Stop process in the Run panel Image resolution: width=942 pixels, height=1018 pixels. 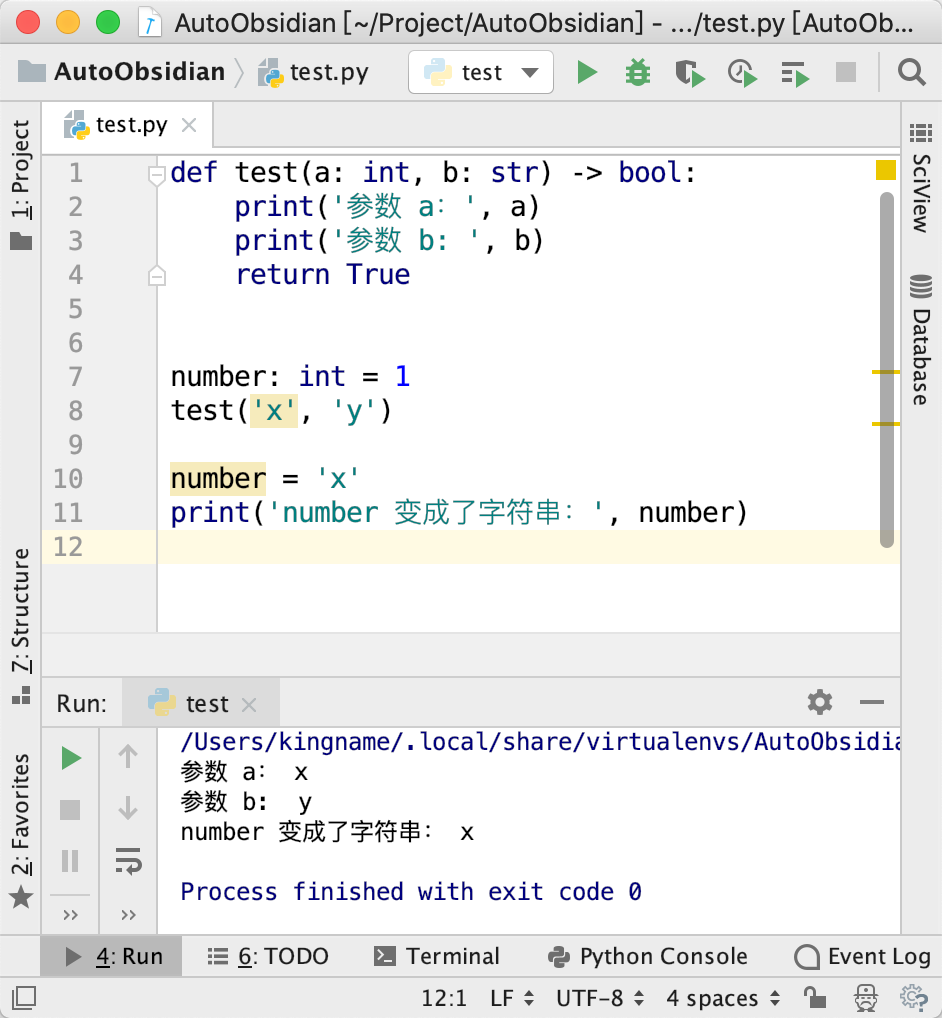pos(70,810)
